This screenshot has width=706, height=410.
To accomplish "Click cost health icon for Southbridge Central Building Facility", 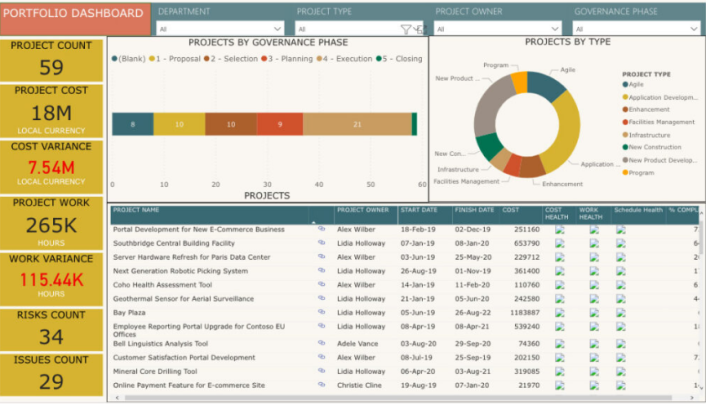I will (560, 243).
